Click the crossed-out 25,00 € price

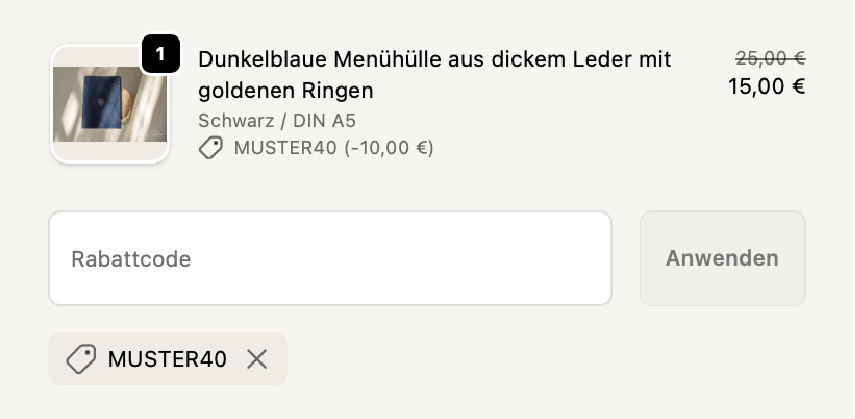pyautogui.click(x=770, y=58)
